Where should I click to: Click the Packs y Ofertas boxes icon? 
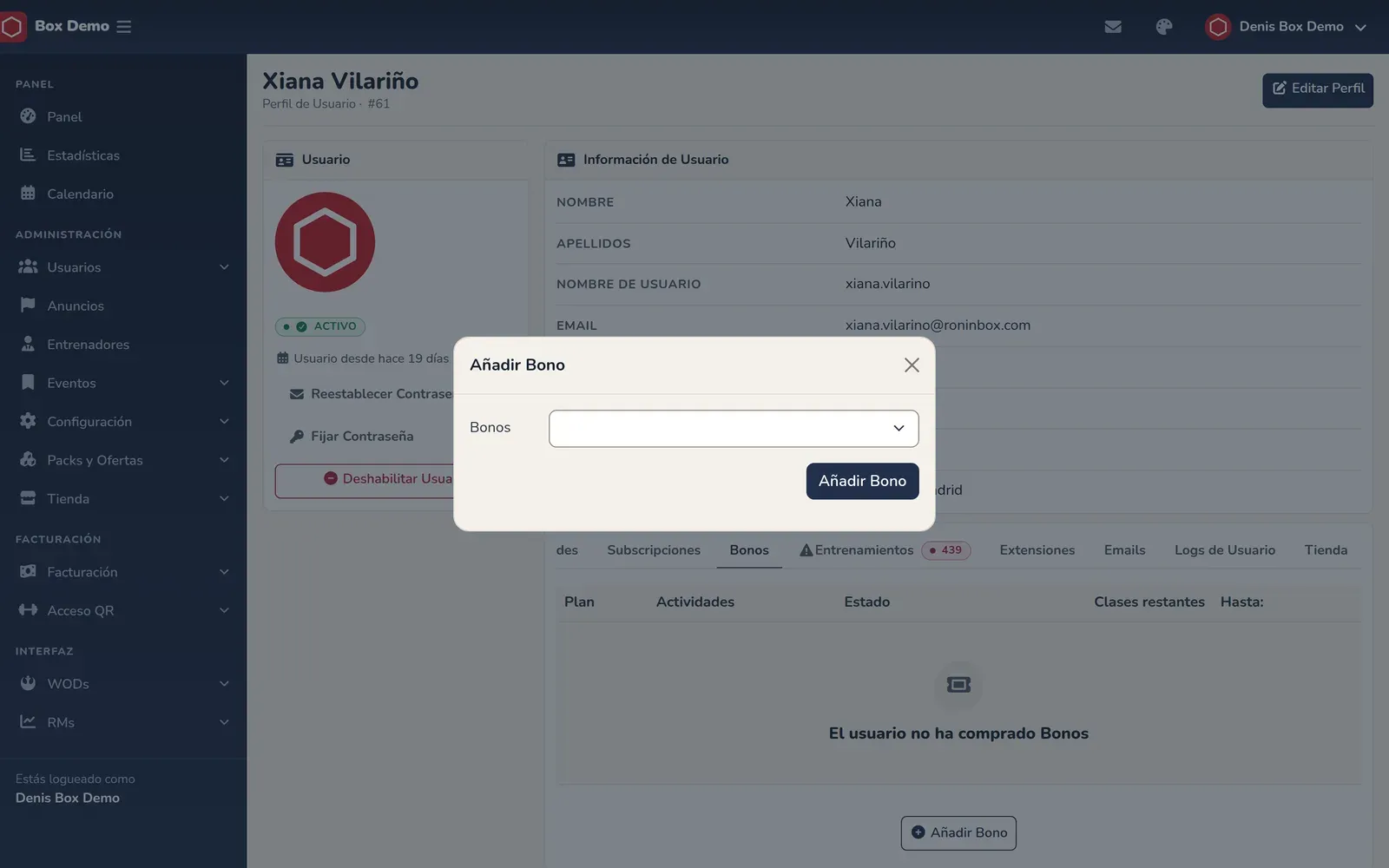tap(28, 460)
